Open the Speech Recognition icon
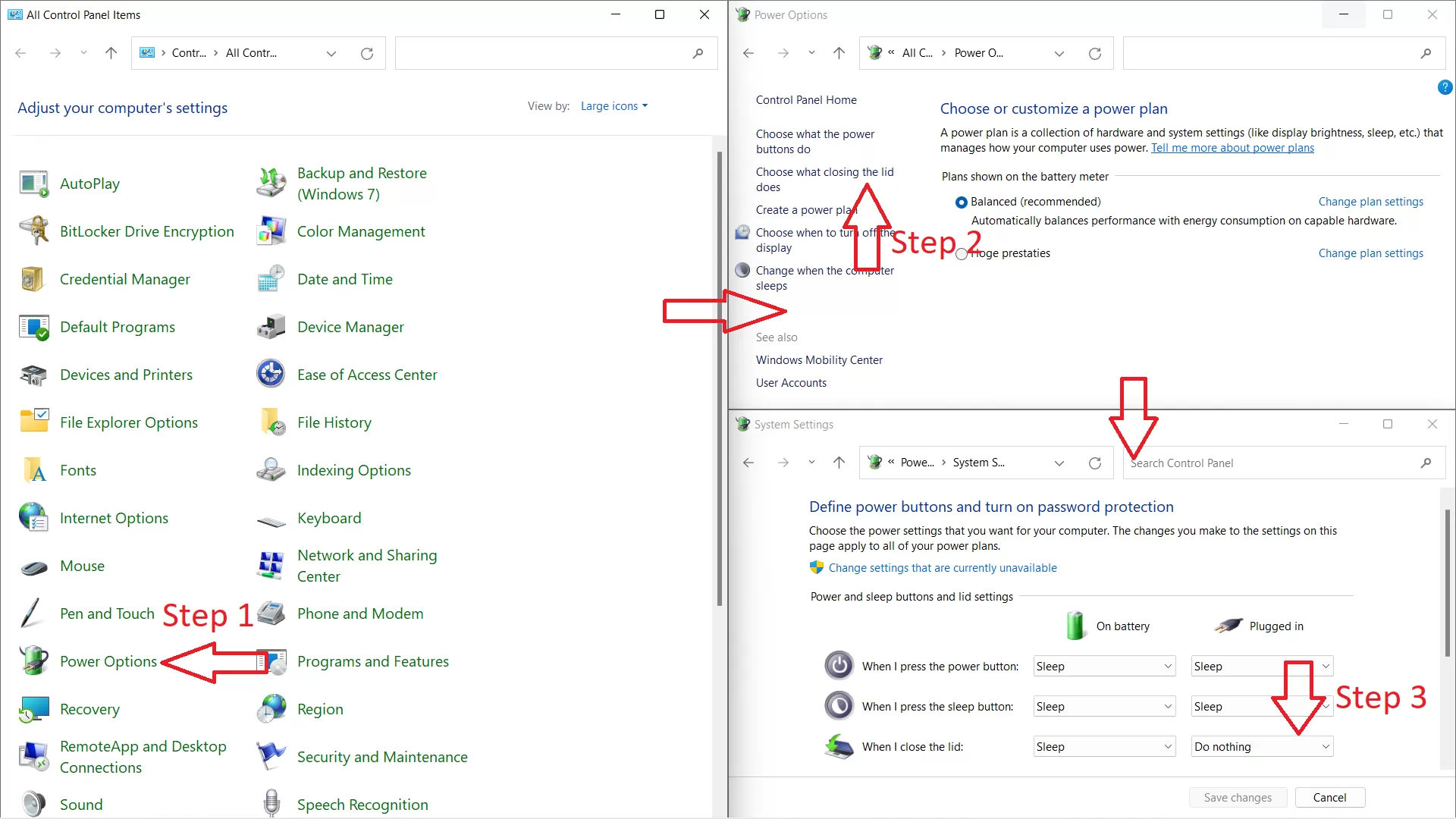This screenshot has height=819, width=1456. pyautogui.click(x=271, y=804)
